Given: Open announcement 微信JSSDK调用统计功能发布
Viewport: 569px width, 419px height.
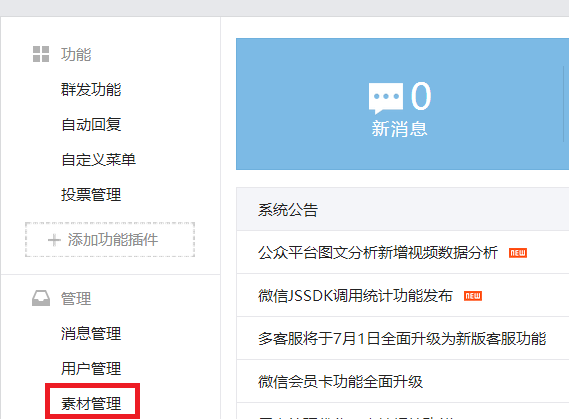Looking at the screenshot, I should pyautogui.click(x=355, y=296).
